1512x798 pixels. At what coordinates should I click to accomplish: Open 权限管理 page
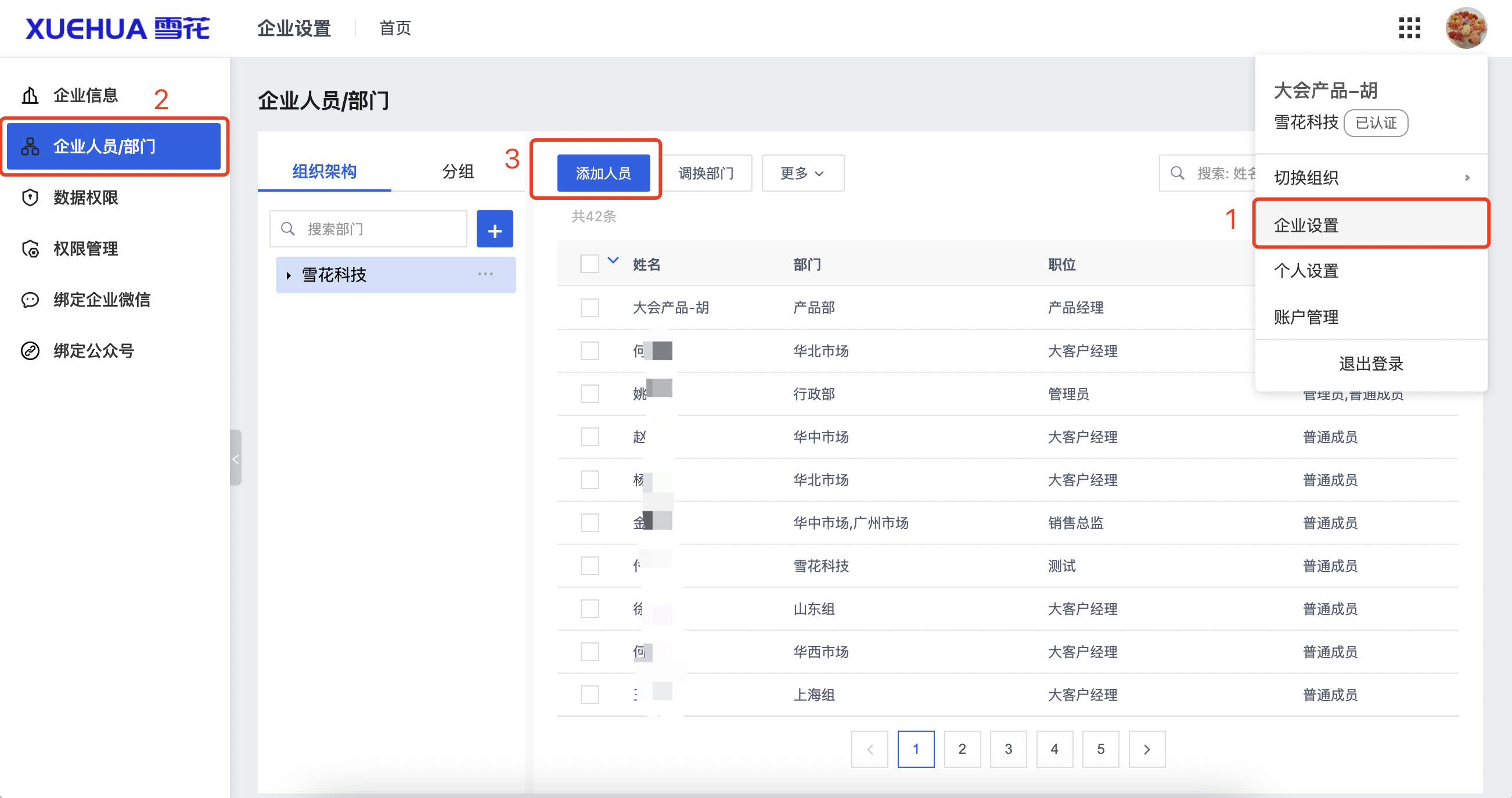[85, 249]
